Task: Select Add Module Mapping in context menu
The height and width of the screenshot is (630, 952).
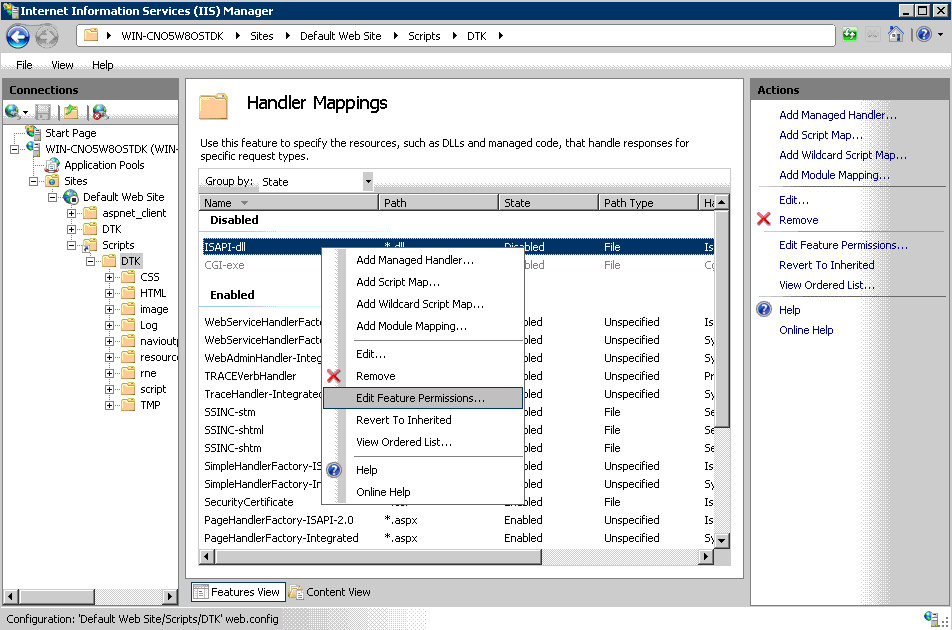Action: (411, 326)
